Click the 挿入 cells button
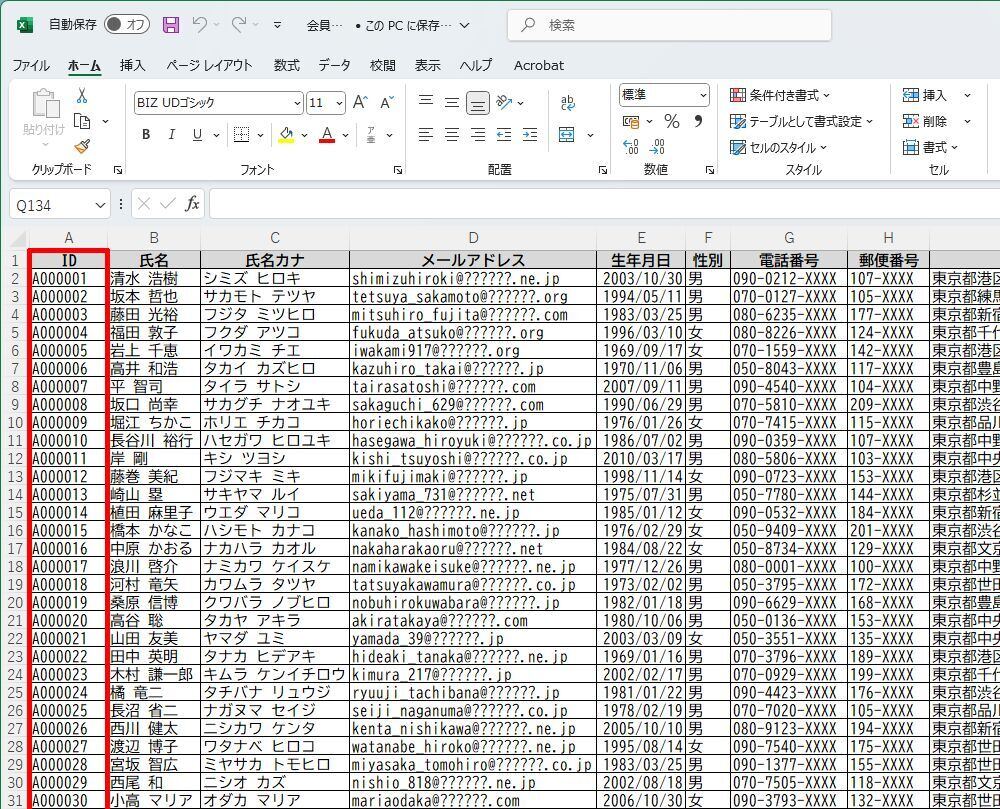The width and height of the screenshot is (1000, 809). tap(925, 96)
